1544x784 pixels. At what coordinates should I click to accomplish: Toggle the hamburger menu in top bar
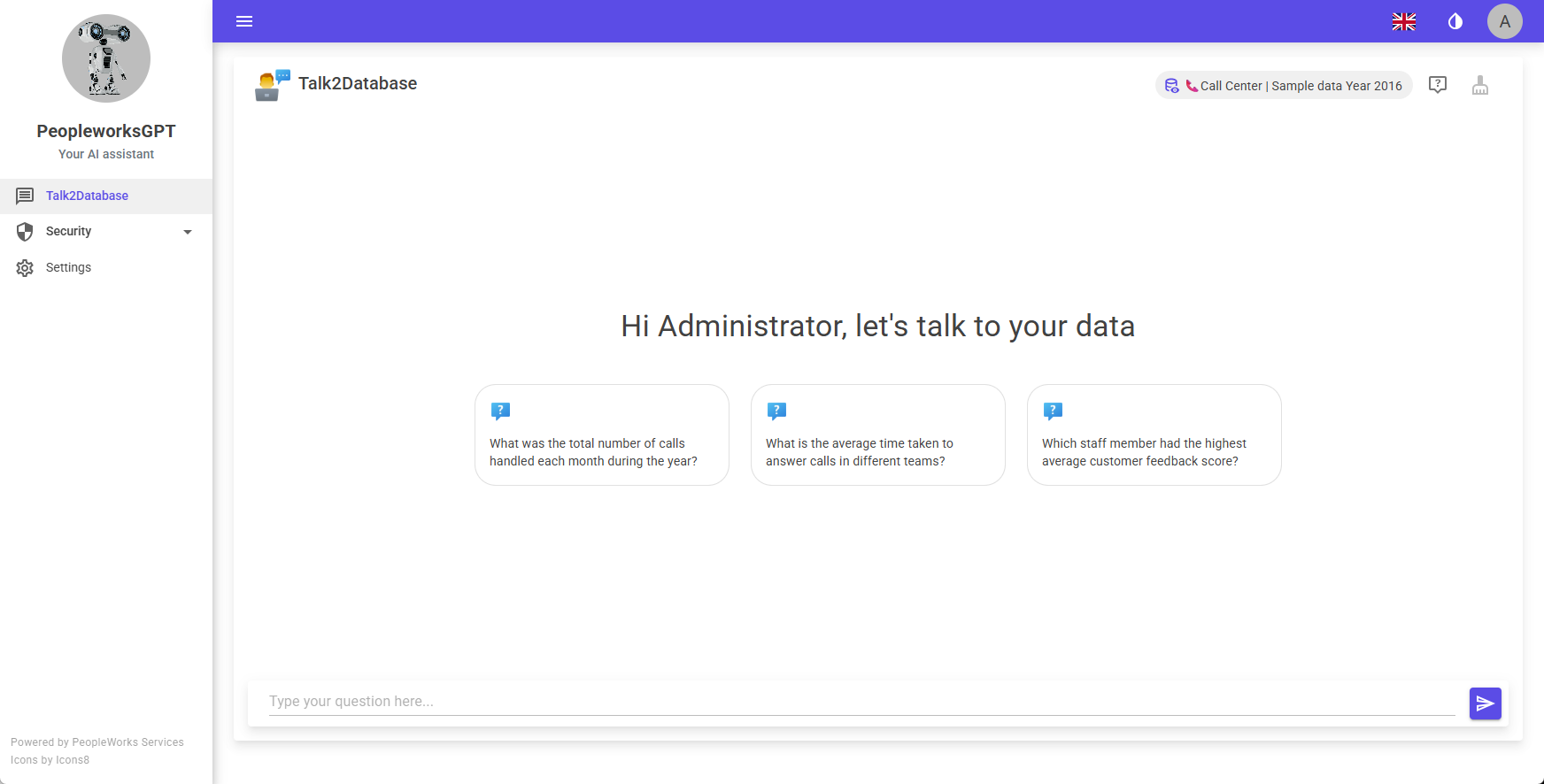[244, 21]
